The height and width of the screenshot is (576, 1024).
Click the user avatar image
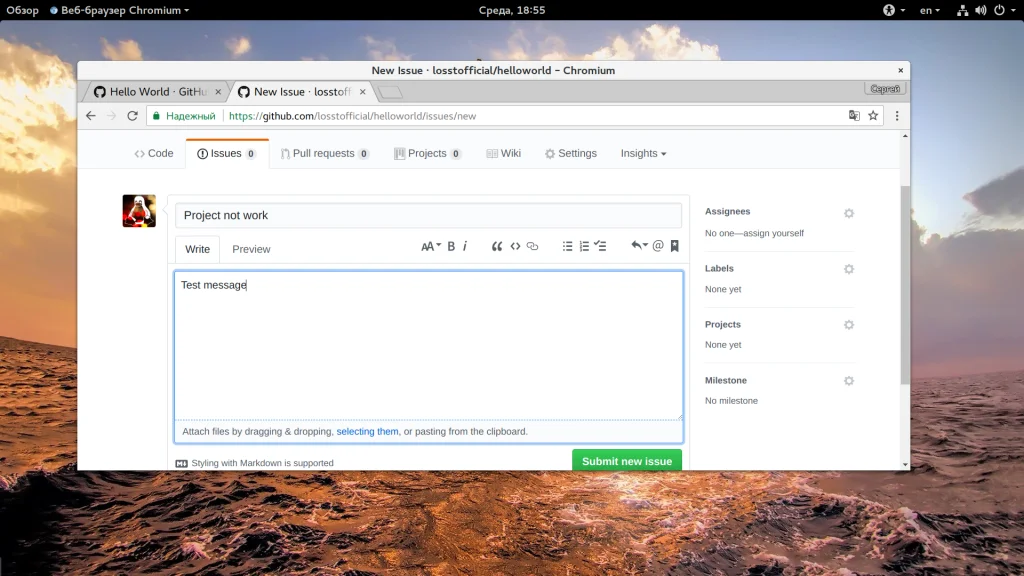[139, 211]
